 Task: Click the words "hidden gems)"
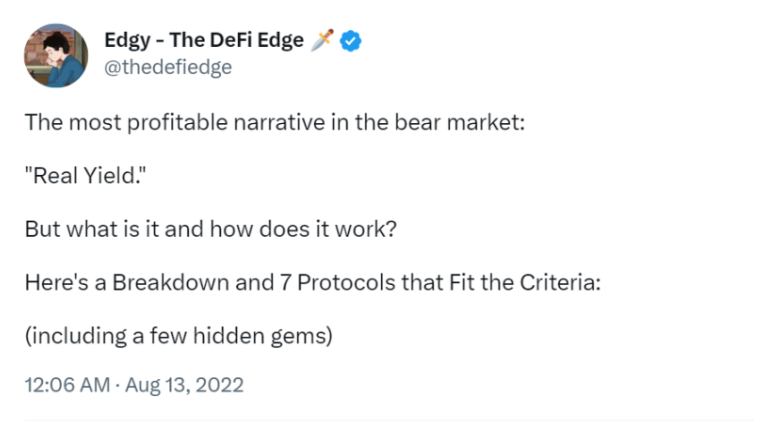click(x=263, y=336)
